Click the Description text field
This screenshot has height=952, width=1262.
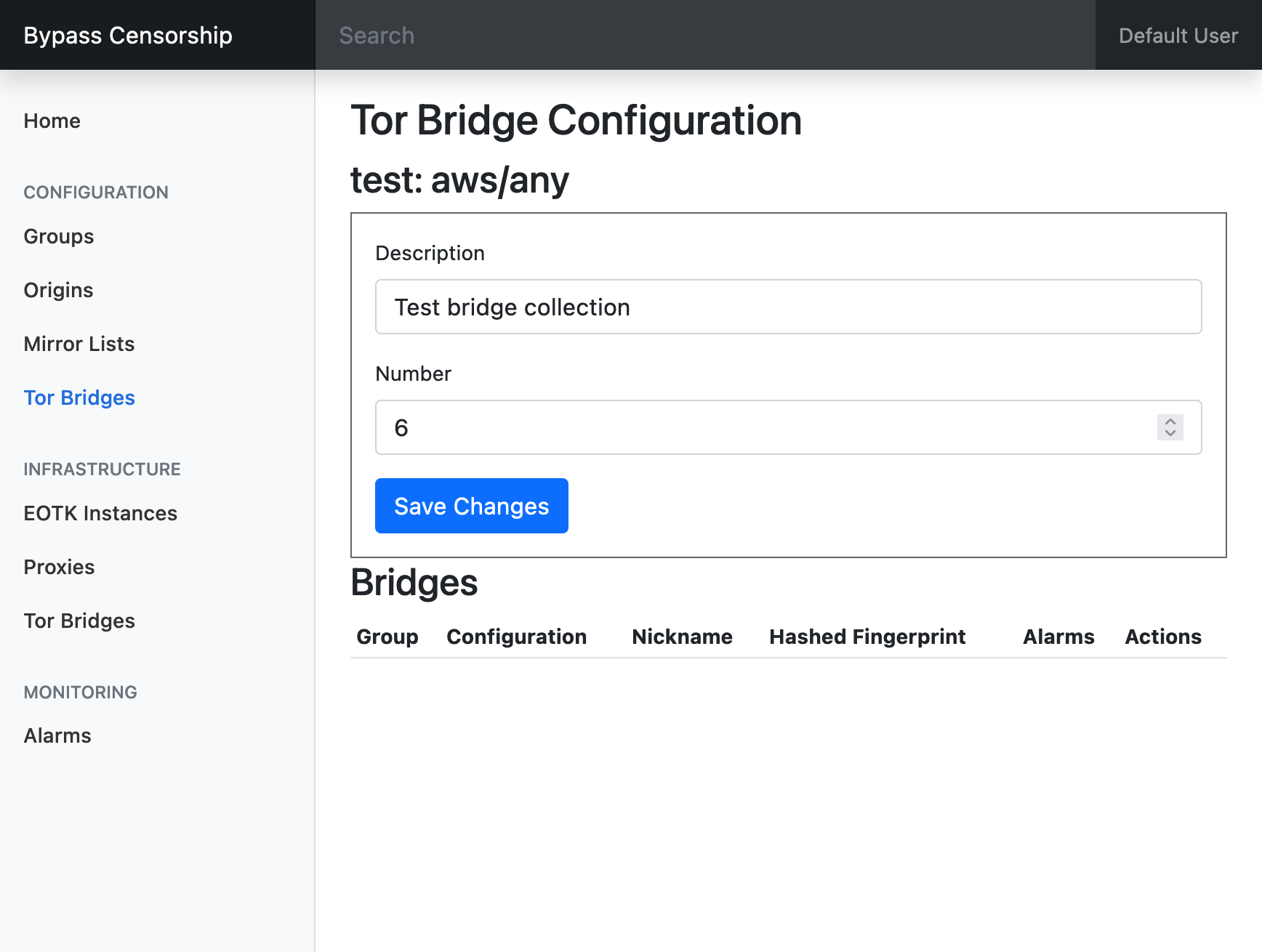pos(788,307)
